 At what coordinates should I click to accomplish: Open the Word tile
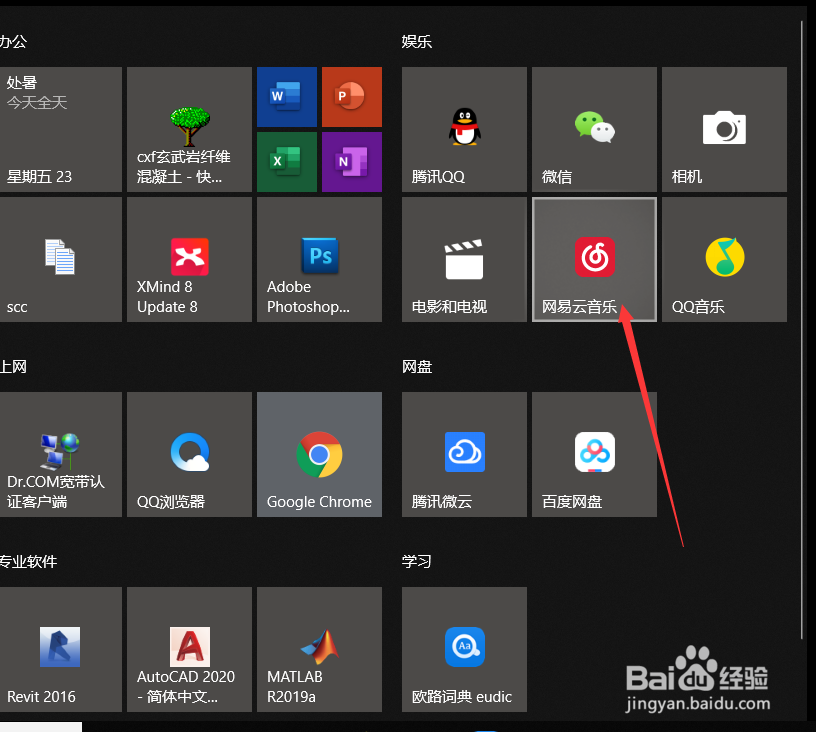(287, 97)
